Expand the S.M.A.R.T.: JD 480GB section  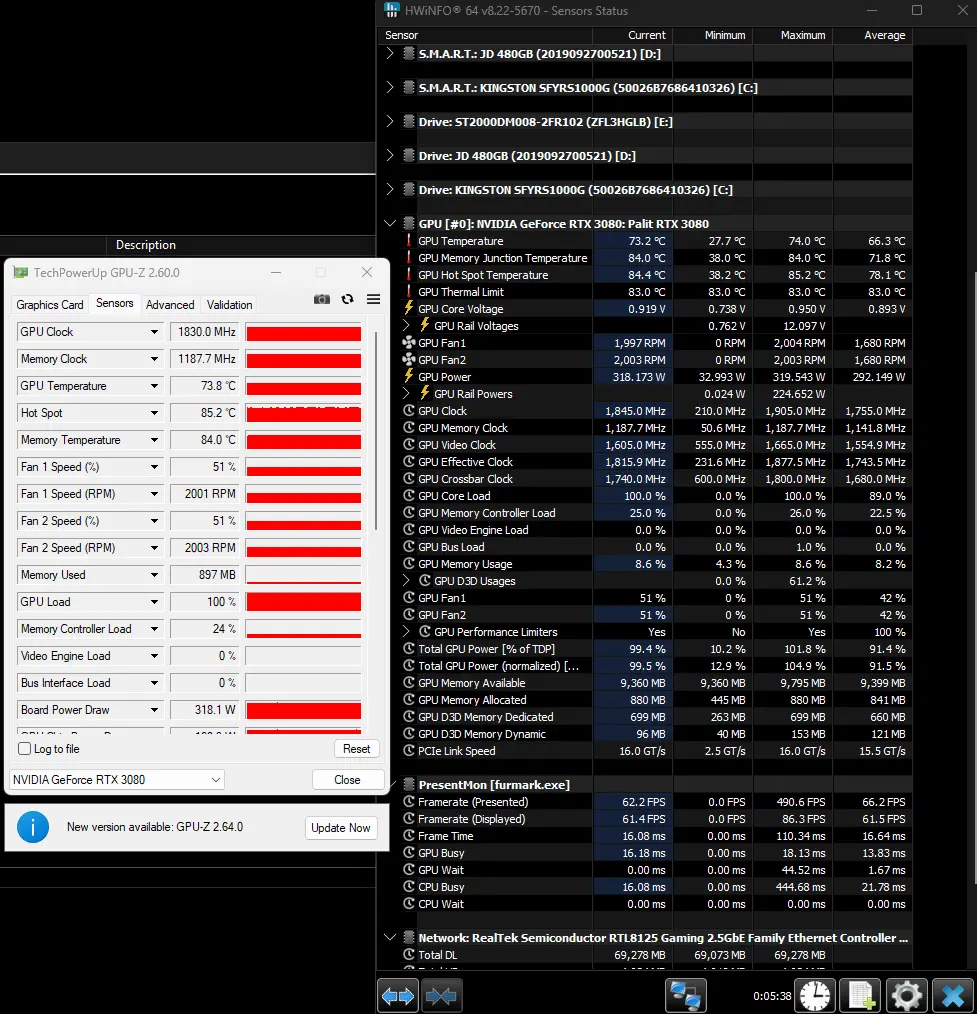click(x=390, y=54)
